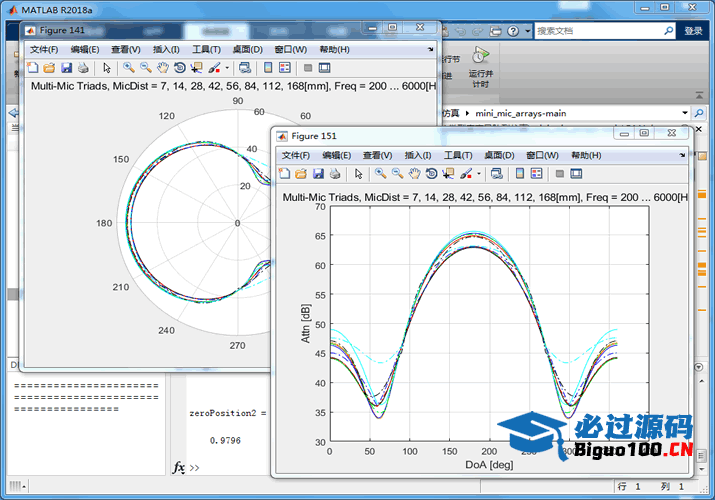Click Open File icon in Figure 151 toolbar
This screenshot has height=500, width=715.
tap(301, 174)
